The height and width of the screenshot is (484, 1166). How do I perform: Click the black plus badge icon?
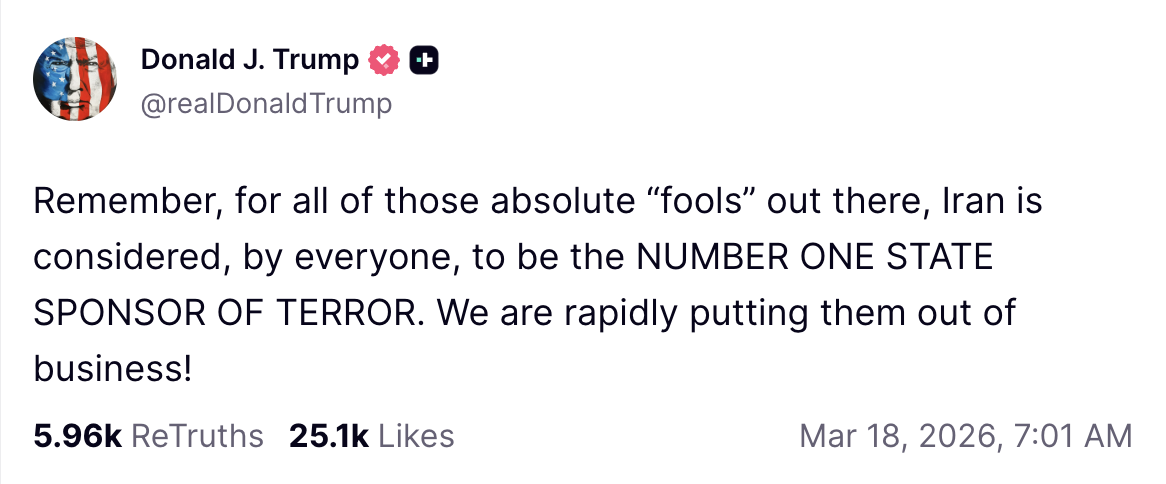point(424,61)
